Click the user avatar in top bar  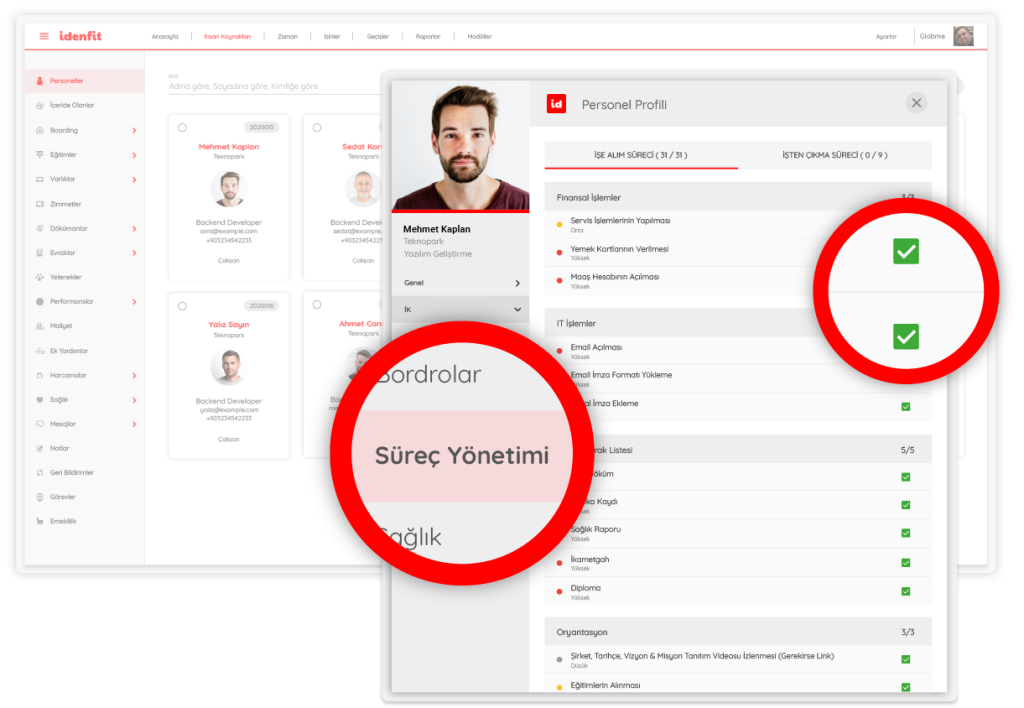(x=963, y=36)
